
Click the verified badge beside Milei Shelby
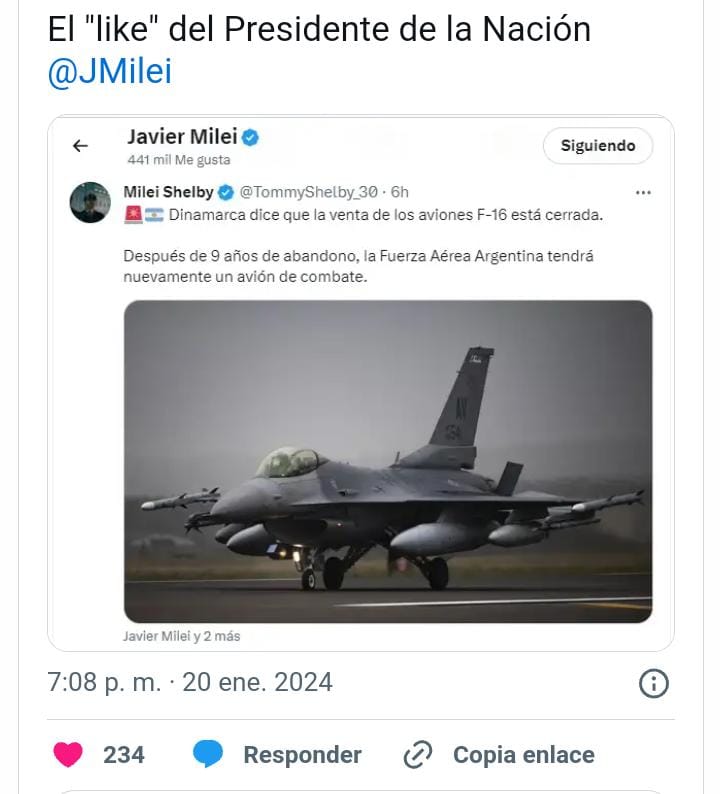[226, 192]
